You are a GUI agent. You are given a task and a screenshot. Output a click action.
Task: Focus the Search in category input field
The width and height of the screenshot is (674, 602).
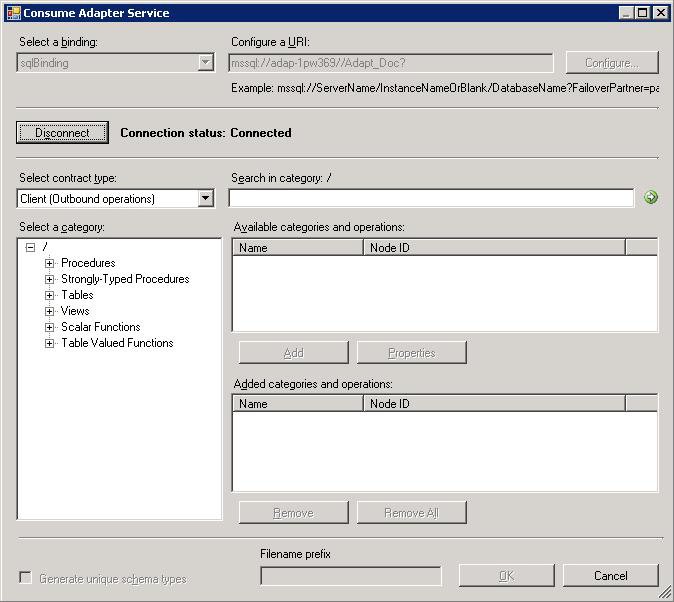[x=431, y=198]
